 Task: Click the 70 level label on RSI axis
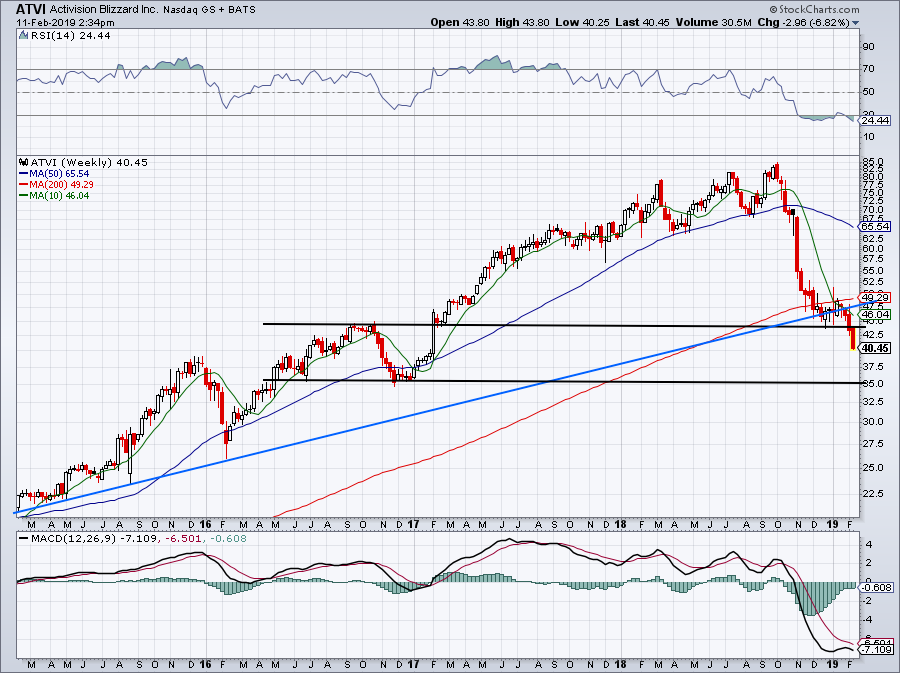868,69
